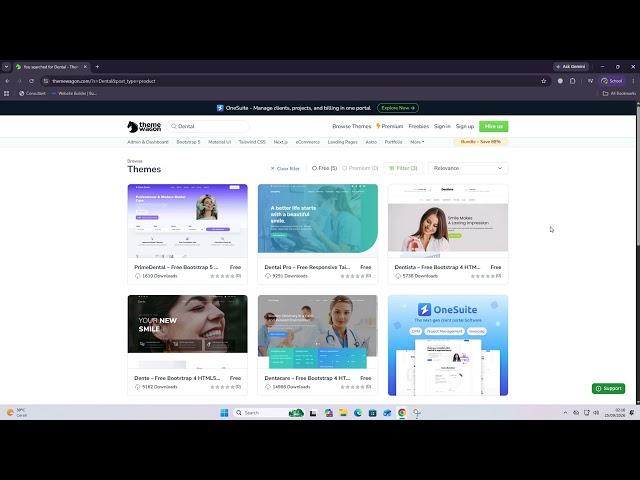The width and height of the screenshot is (640, 480).
Task: Open the School profile button
Action: coord(612,81)
